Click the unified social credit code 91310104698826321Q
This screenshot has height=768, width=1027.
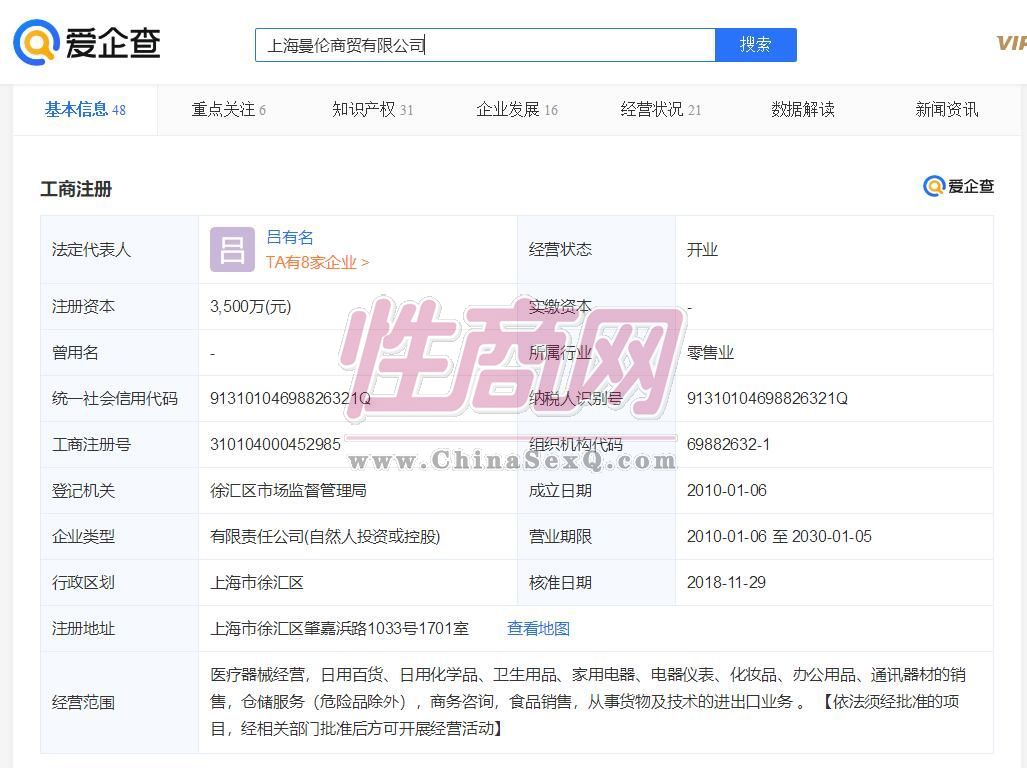click(x=290, y=398)
